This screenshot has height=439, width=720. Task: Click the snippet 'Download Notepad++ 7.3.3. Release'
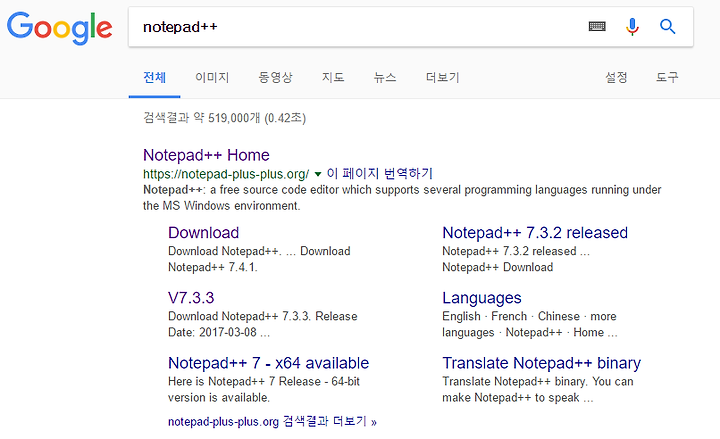(263, 316)
